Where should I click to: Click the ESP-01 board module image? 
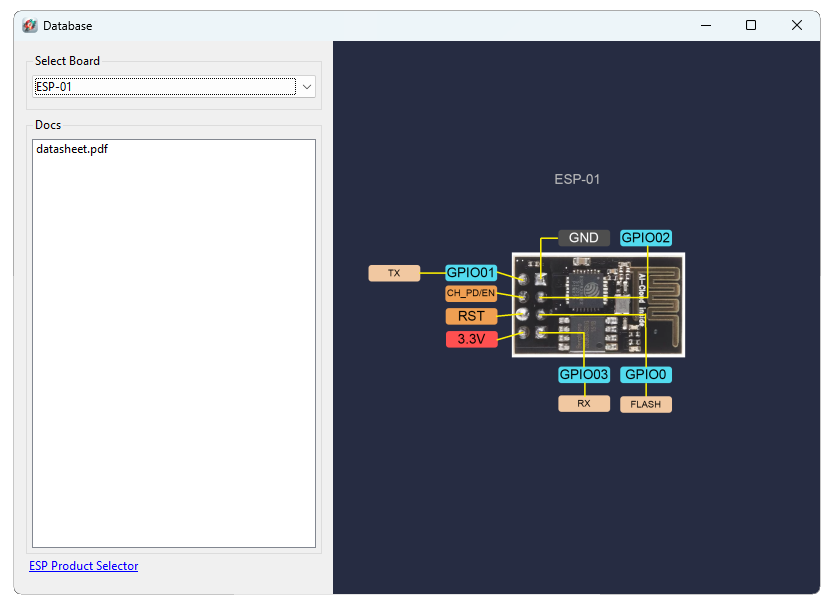point(598,305)
